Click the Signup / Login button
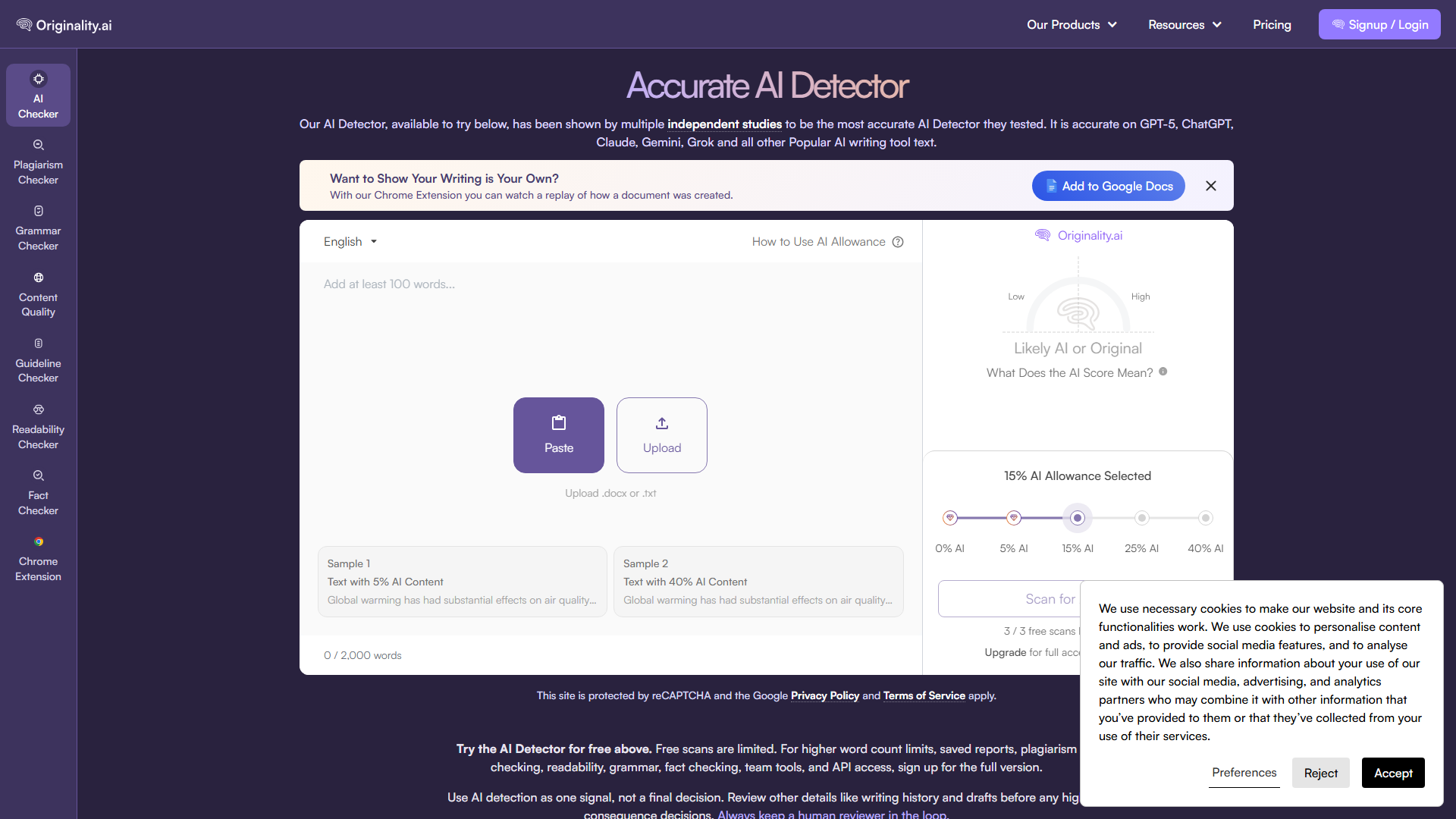 click(1379, 24)
